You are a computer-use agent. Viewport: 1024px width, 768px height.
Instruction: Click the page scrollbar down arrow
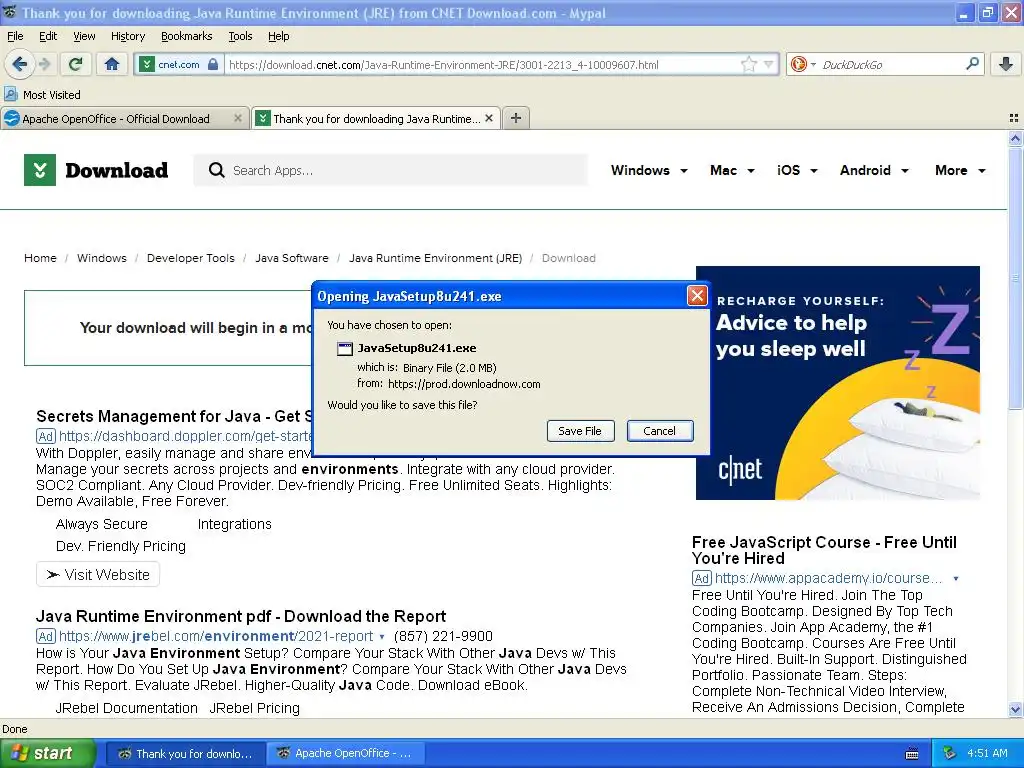coord(1015,709)
